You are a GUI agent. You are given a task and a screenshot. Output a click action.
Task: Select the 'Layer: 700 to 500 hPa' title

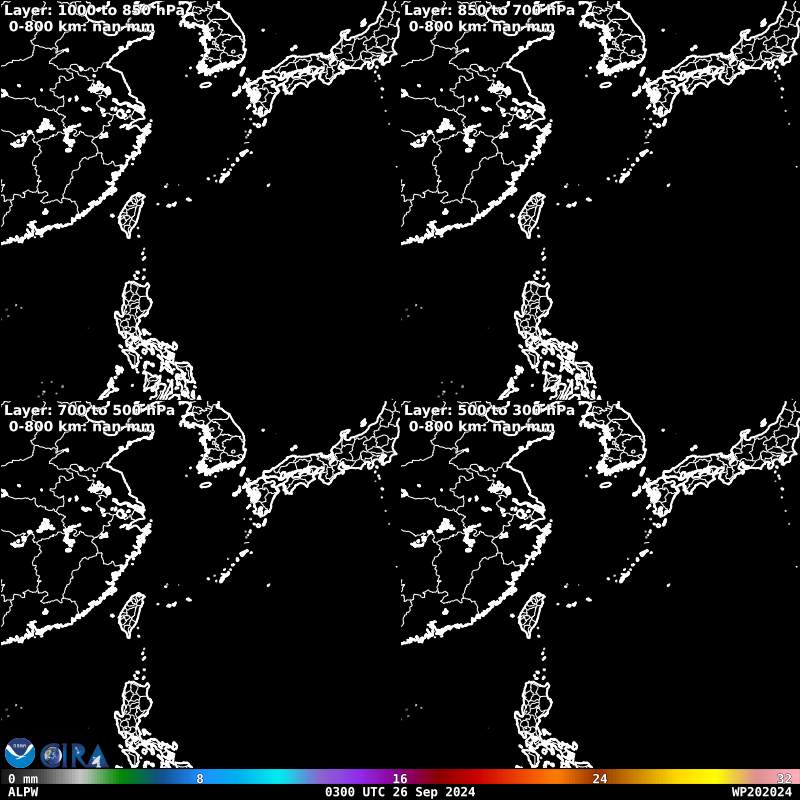click(x=89, y=410)
